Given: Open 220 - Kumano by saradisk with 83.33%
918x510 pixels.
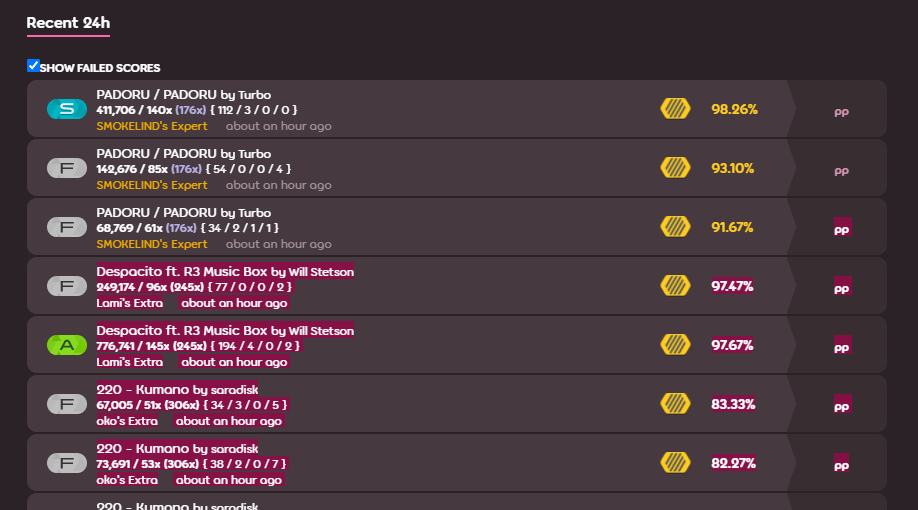Looking at the screenshot, I should tap(177, 390).
